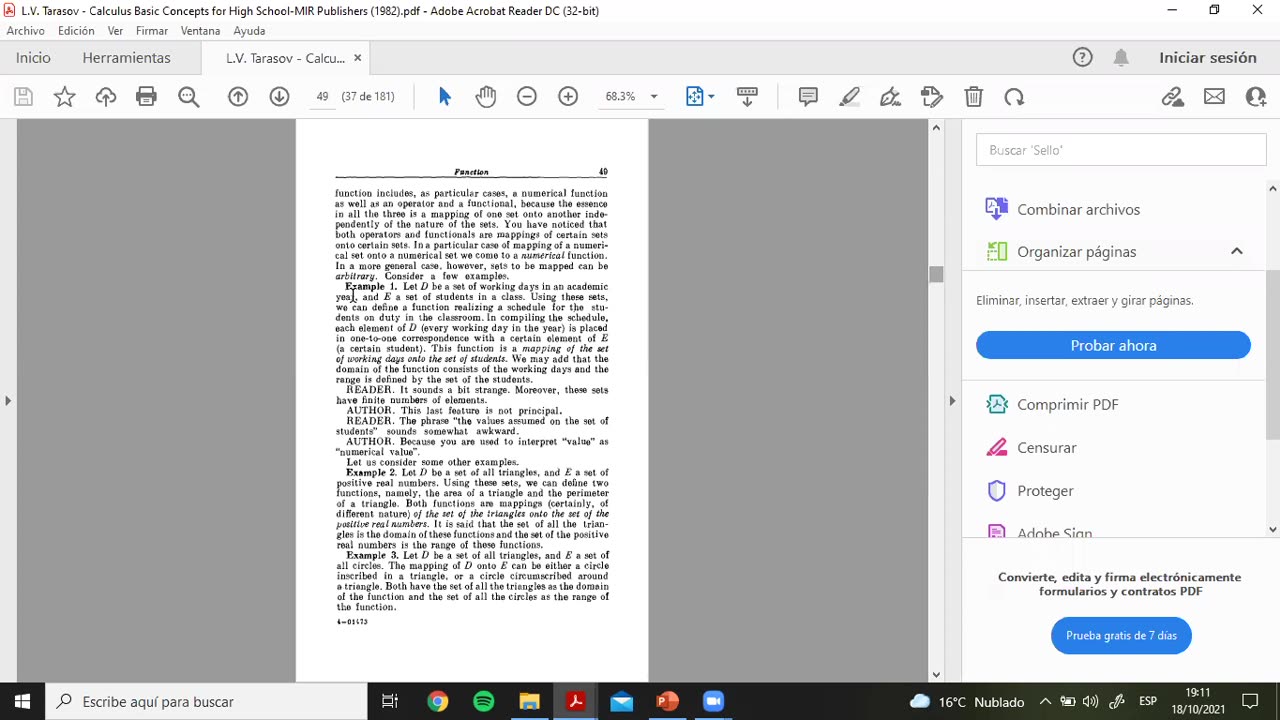1280x720 pixels.
Task: Open the Firmar menu
Action: click(x=152, y=31)
